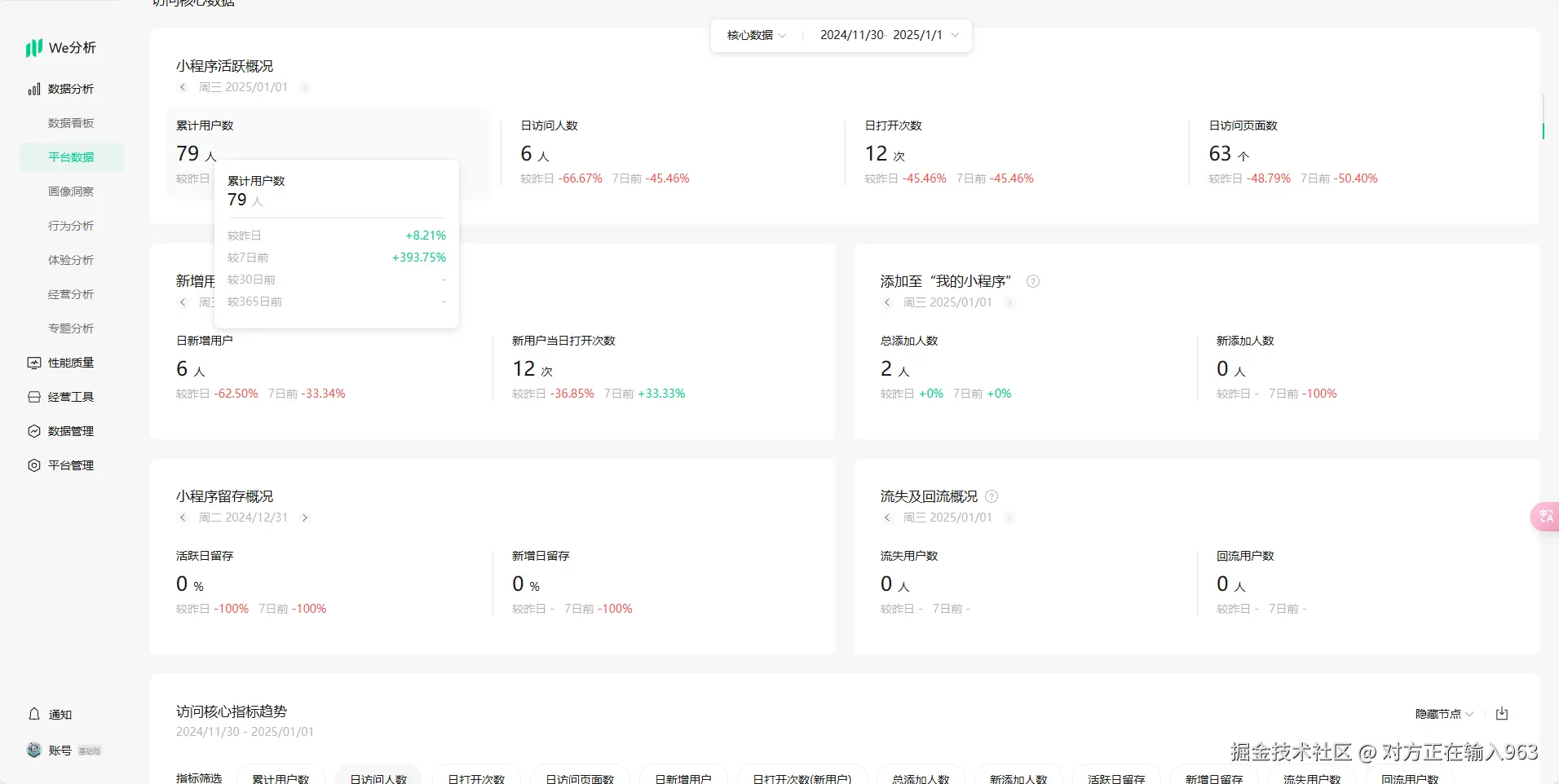Click the floating translate icon
Screen dimensions: 1559x784
tap(1545, 516)
